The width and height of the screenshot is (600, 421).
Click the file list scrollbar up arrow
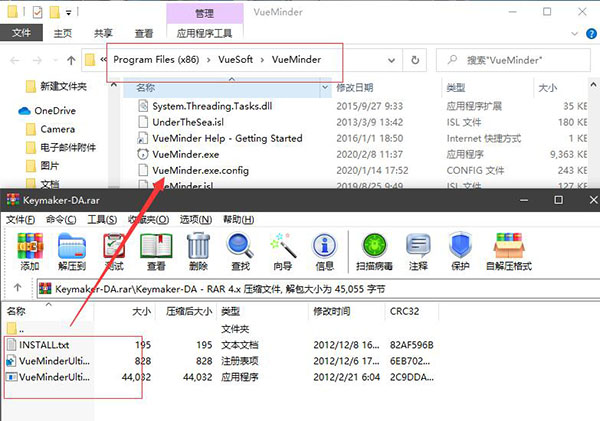click(593, 84)
